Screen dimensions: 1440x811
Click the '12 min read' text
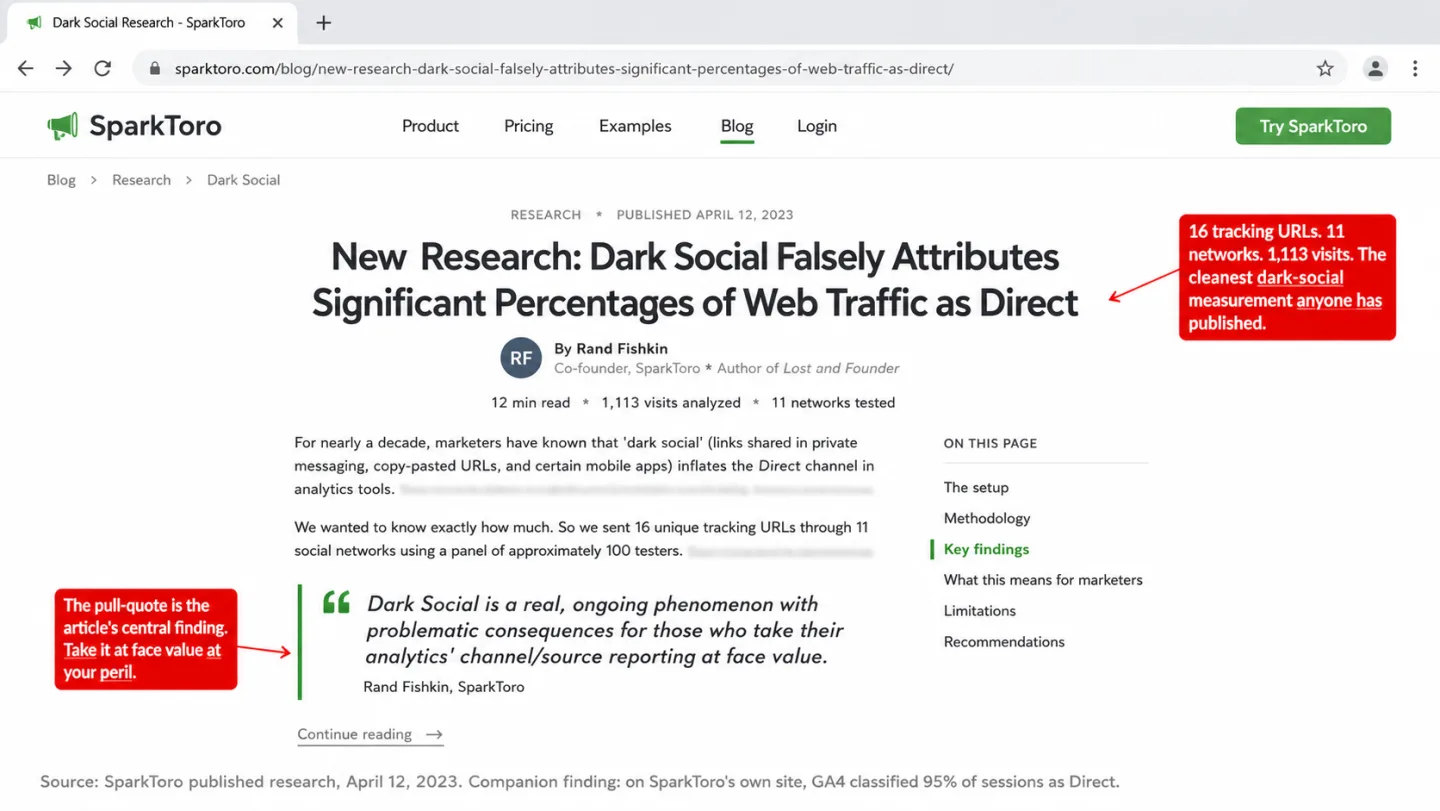[x=530, y=403]
